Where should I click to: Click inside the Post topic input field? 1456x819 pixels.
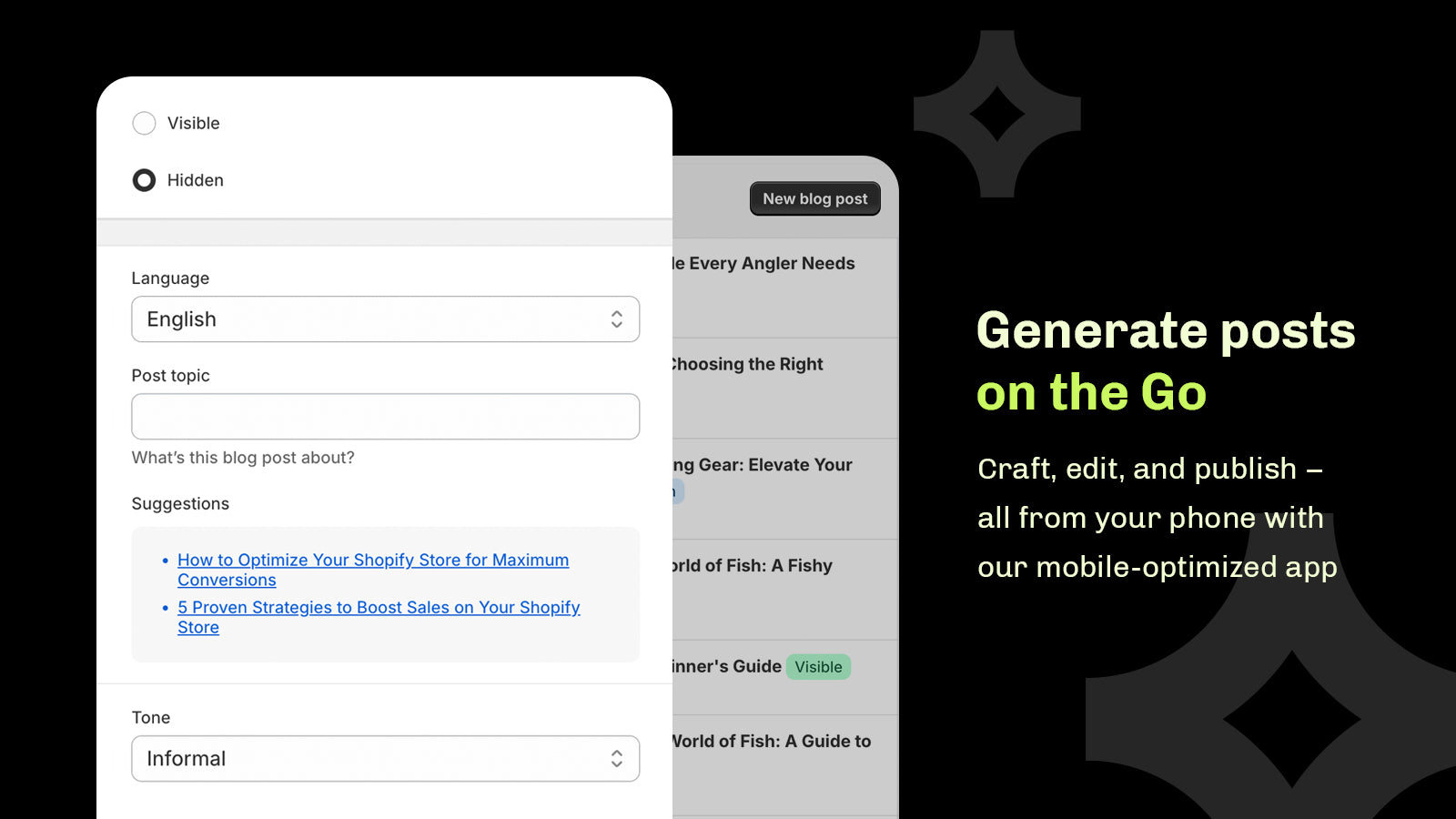click(385, 416)
